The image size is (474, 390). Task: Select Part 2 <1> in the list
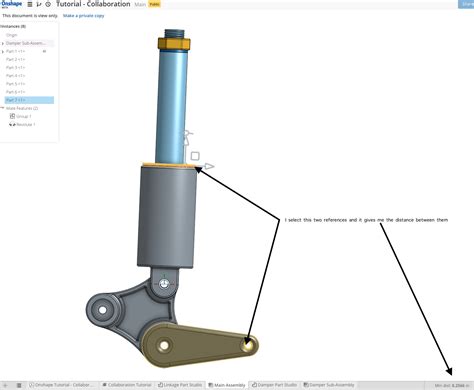pos(15,59)
